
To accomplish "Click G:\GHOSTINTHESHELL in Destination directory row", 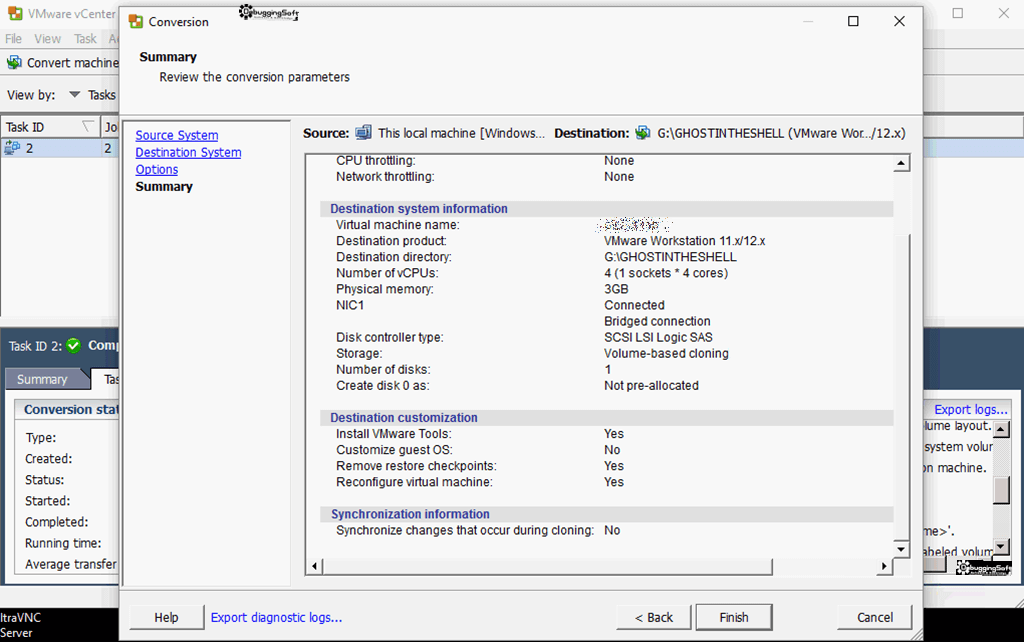I will (x=670, y=257).
